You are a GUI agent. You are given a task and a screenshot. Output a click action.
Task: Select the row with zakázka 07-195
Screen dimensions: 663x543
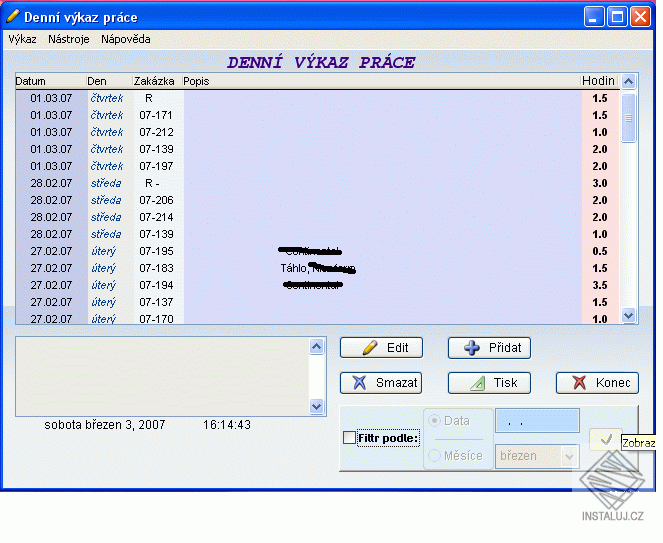click(318, 251)
